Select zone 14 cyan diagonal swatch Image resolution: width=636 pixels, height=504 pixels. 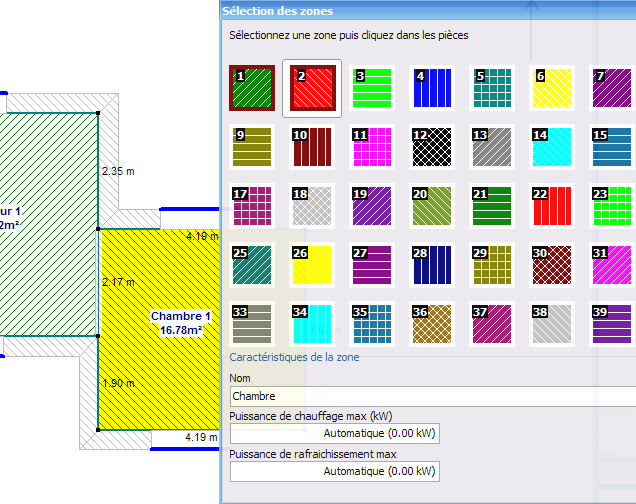click(x=552, y=147)
